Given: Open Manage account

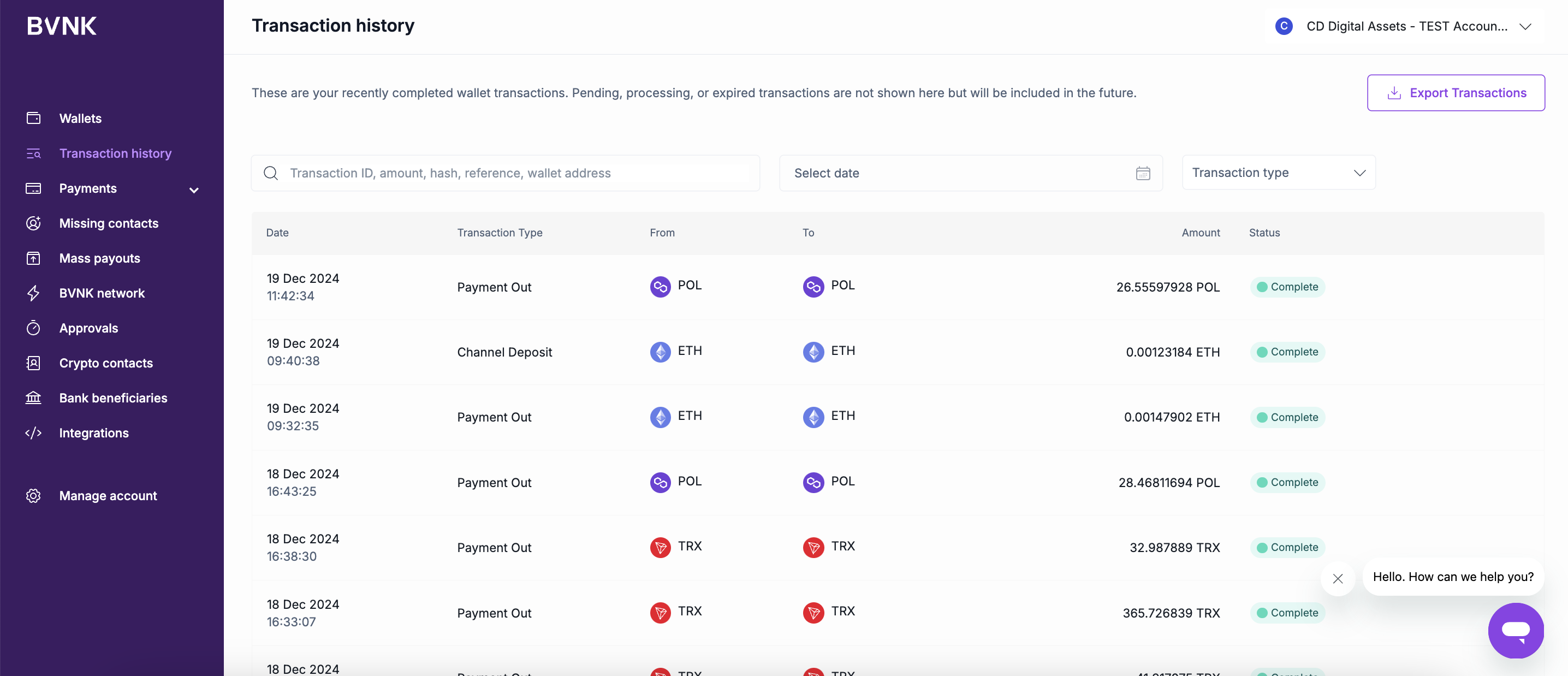Looking at the screenshot, I should (108, 496).
